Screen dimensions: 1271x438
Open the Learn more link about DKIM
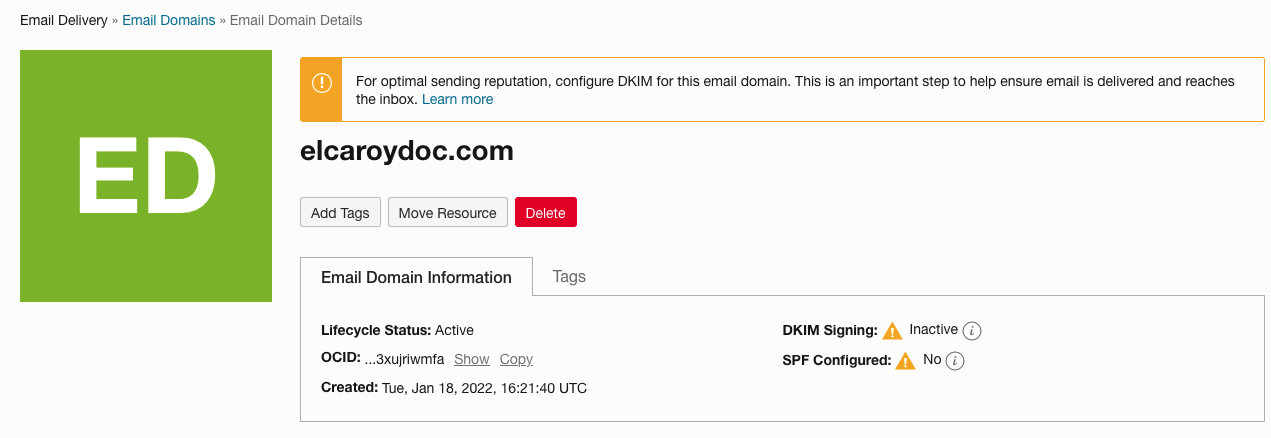point(457,99)
